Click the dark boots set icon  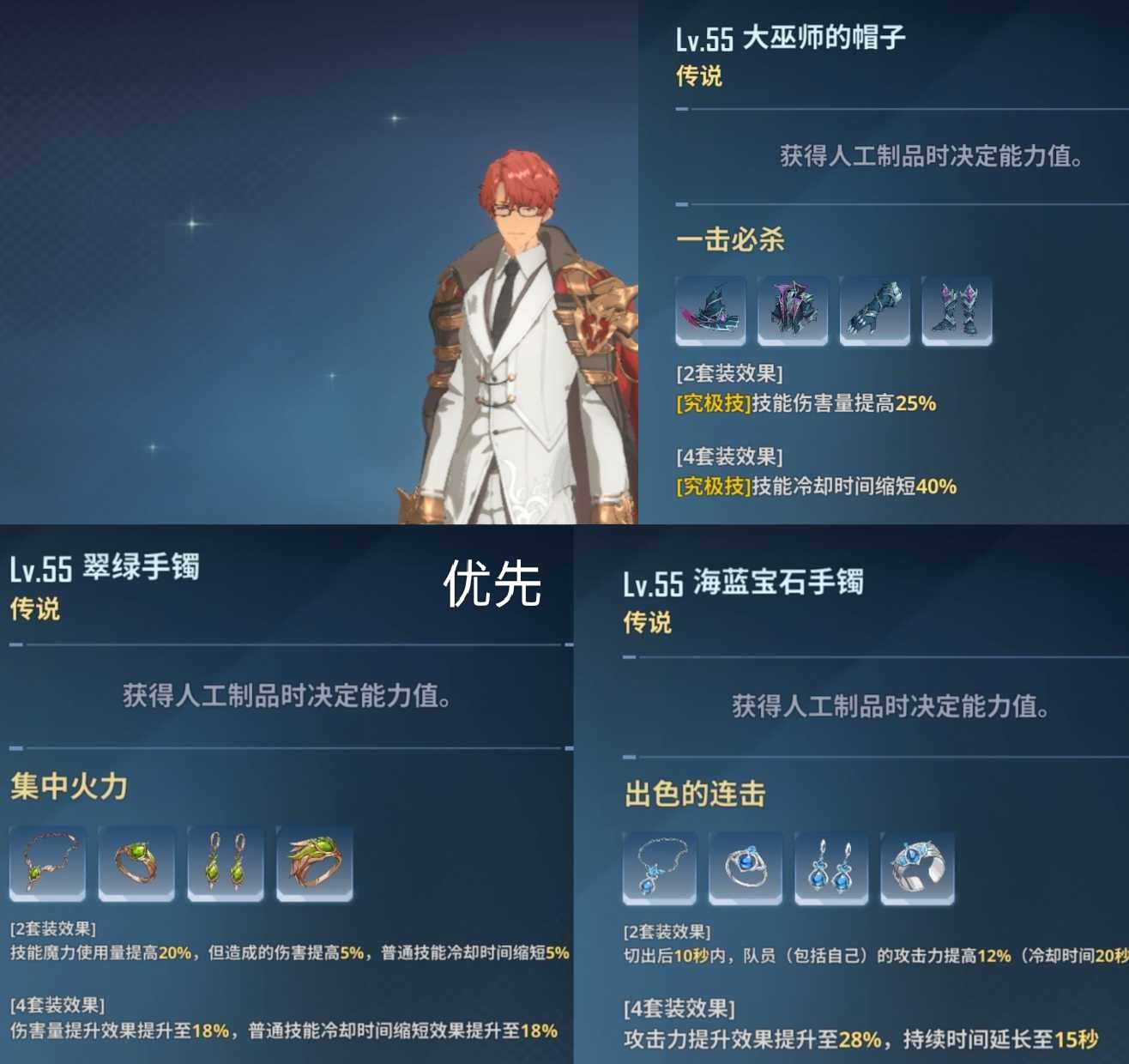(x=957, y=310)
